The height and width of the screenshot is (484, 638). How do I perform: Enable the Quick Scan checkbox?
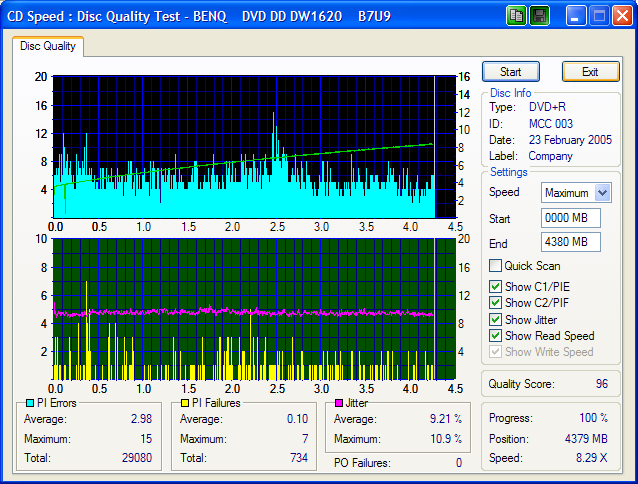pyautogui.click(x=495, y=266)
